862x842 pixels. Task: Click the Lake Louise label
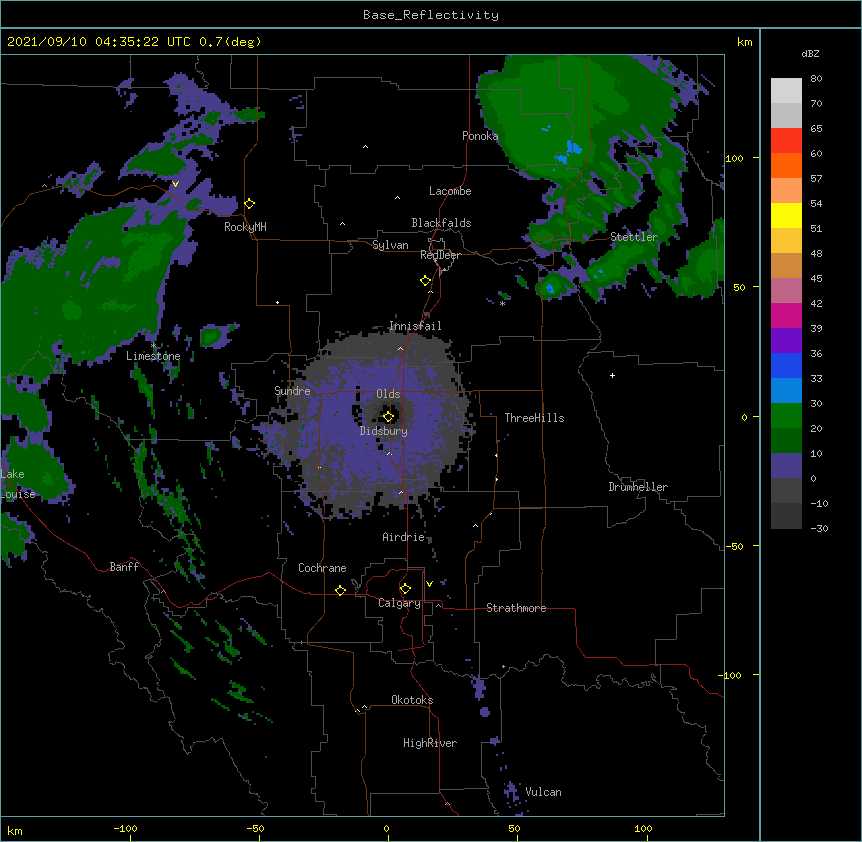[18, 484]
